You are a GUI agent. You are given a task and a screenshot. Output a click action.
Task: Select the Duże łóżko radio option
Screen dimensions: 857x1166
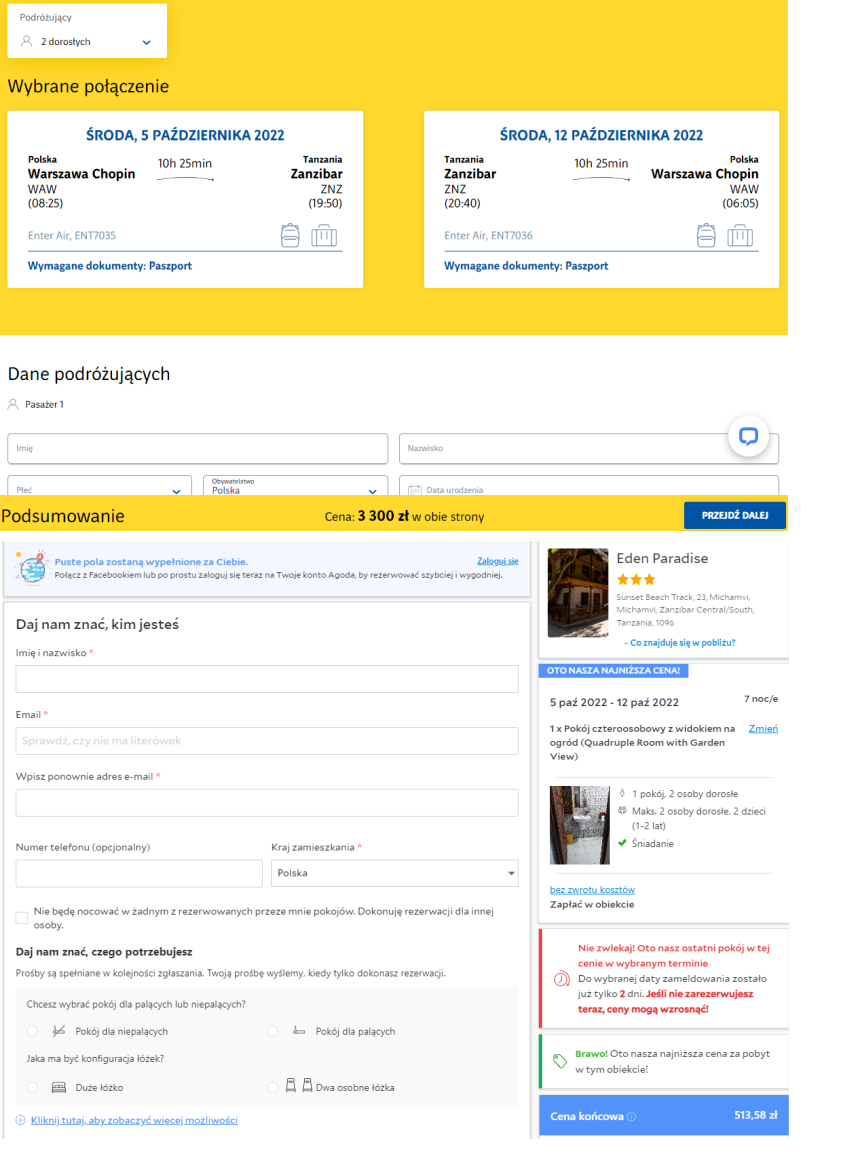[33, 1087]
